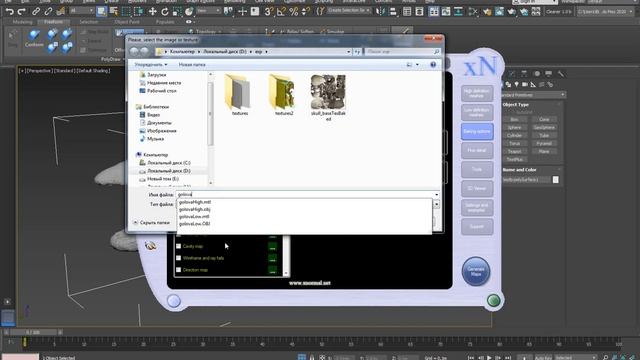Click the object color swatch
This screenshot has width=640, height=360.
pyautogui.click(x=556, y=180)
